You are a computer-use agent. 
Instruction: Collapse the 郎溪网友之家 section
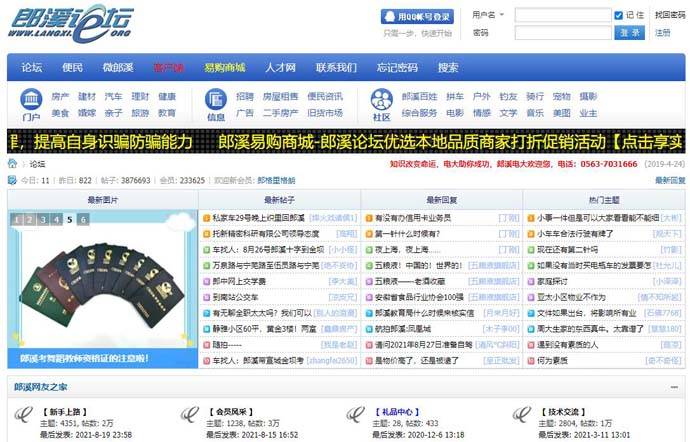(674, 387)
